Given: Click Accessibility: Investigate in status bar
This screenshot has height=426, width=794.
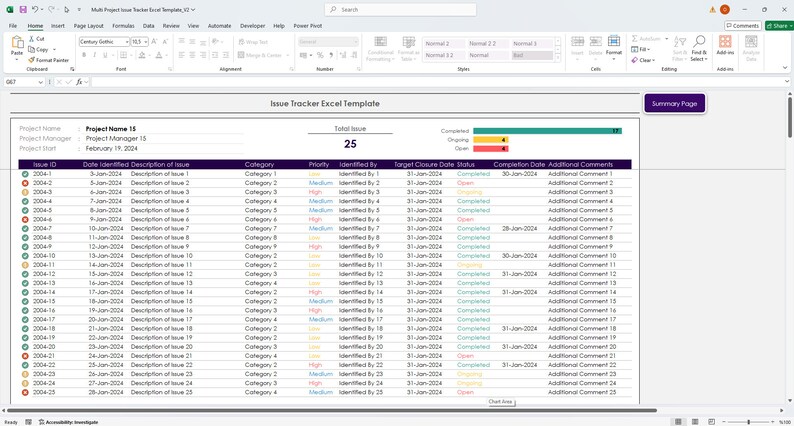Looking at the screenshot, I should coord(68,422).
